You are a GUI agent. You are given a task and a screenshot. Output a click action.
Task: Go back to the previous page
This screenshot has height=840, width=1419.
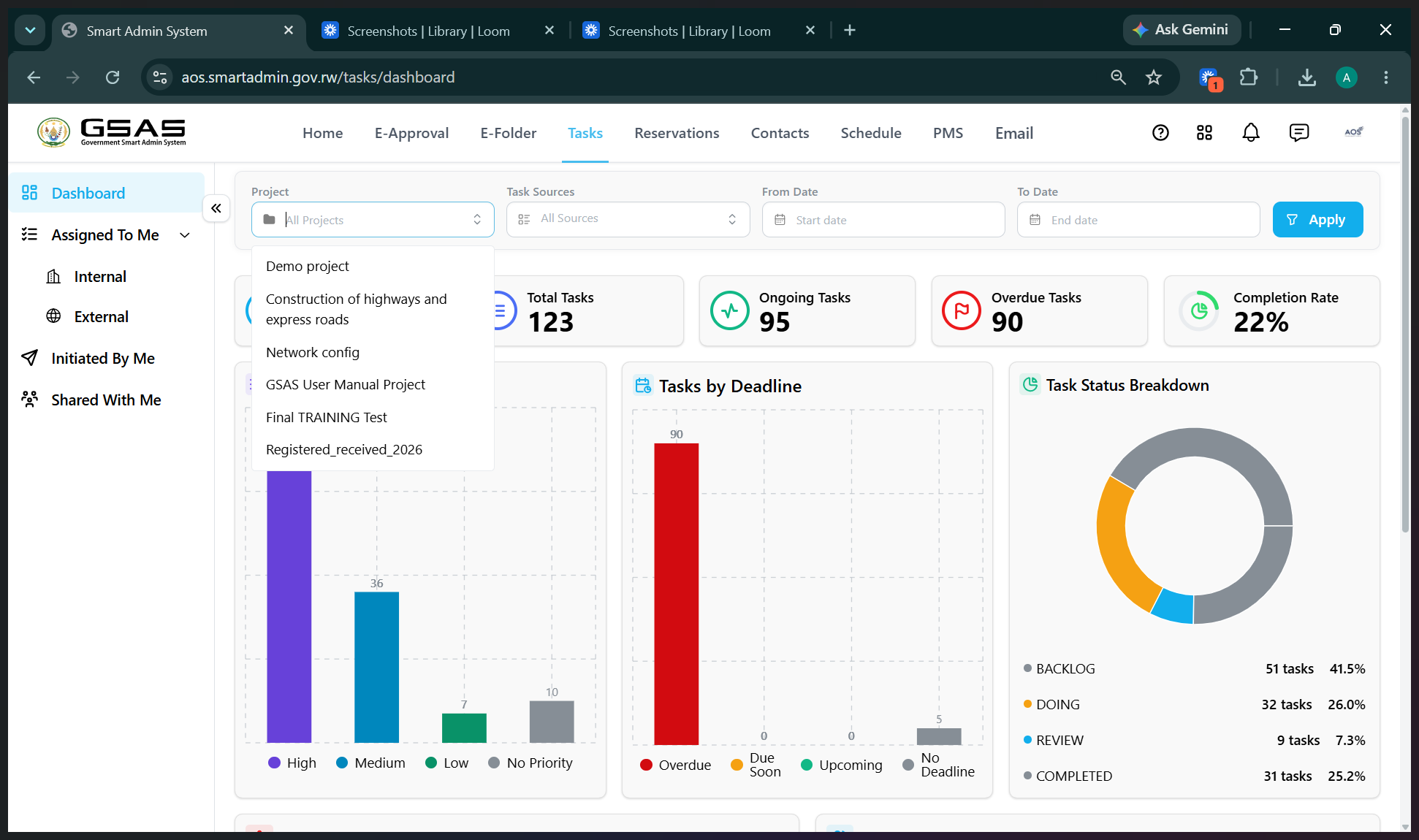click(34, 77)
